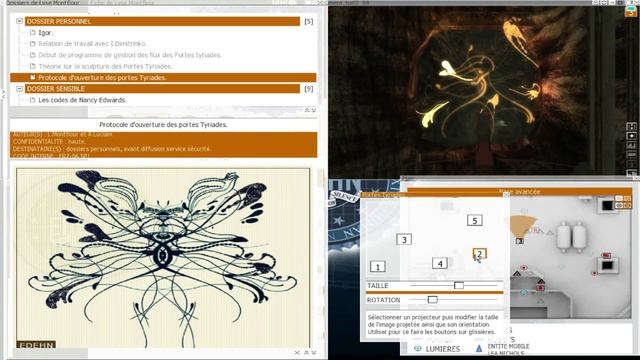Click the [9] count beside DOSSIER SENSIBLE
The height and width of the screenshot is (360, 640).
(309, 89)
